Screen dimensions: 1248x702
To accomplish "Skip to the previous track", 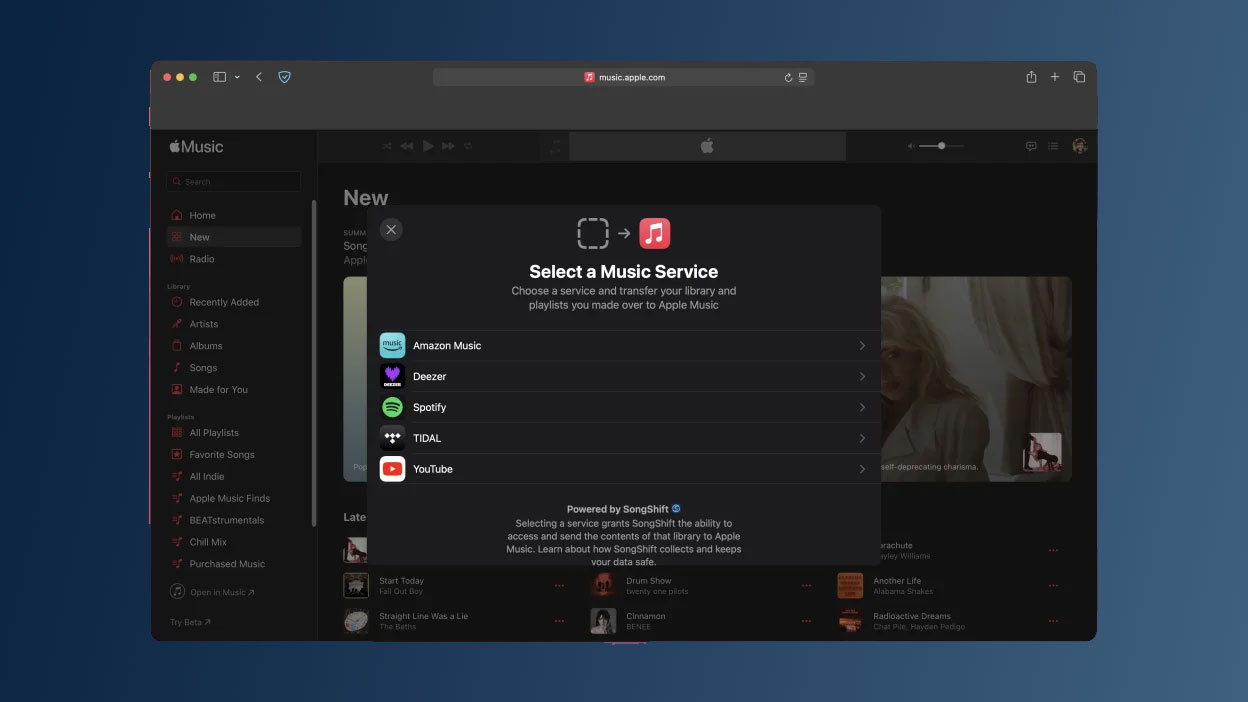I will tap(407, 146).
